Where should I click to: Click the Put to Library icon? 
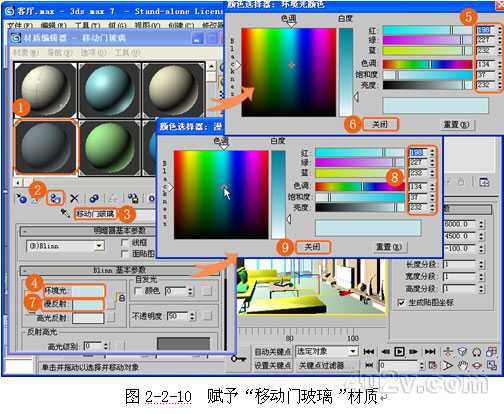tap(133, 199)
